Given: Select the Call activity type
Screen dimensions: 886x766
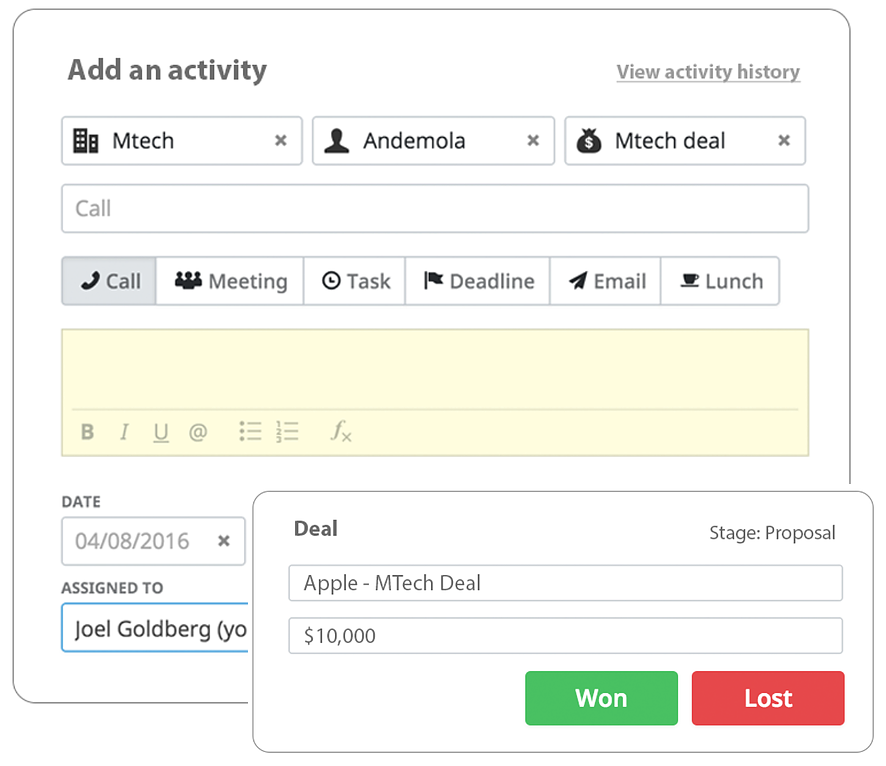Looking at the screenshot, I should (x=110, y=281).
